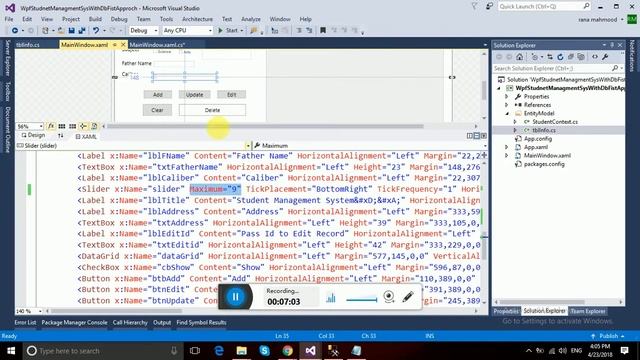
Task: Click the recorder audio levels icon
Action: point(331,298)
